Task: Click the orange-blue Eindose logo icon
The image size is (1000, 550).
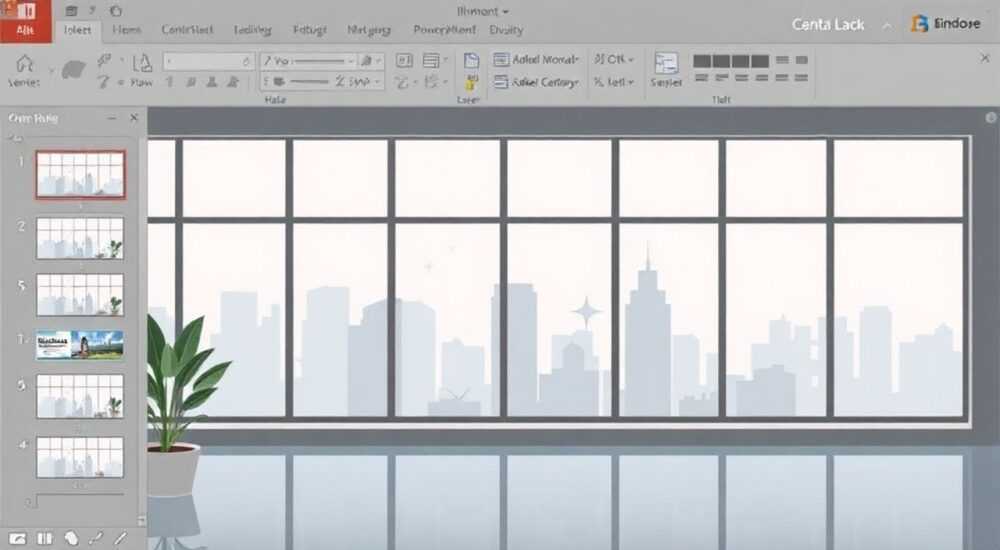Action: pyautogui.click(x=919, y=24)
